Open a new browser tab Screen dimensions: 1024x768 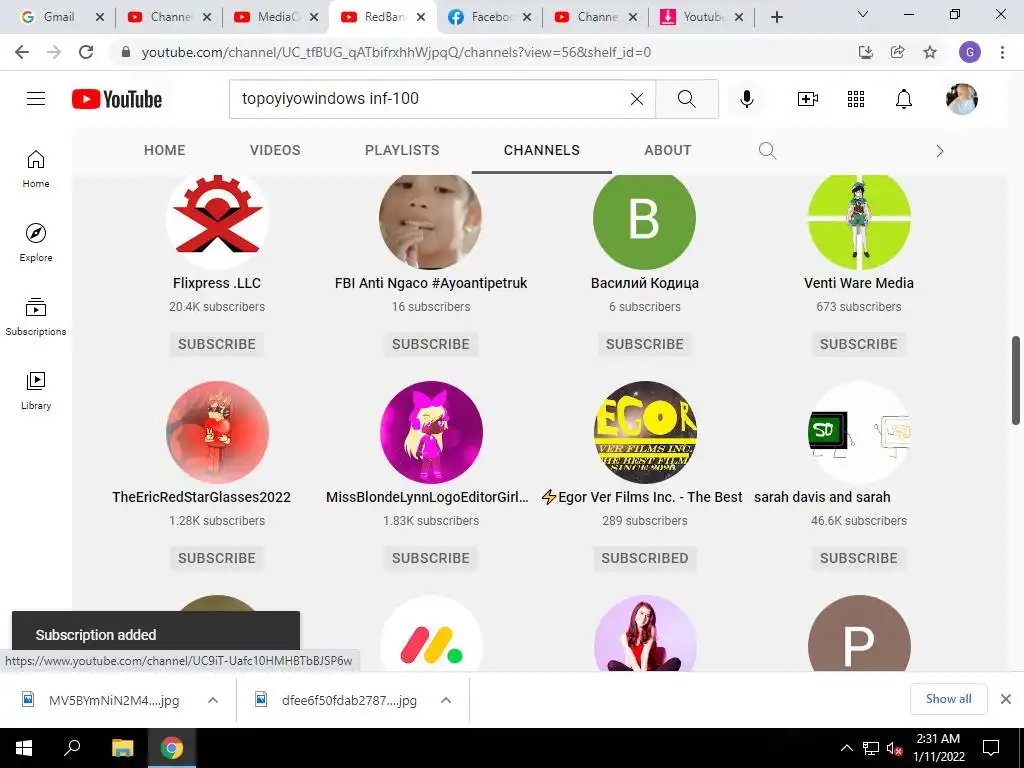click(776, 17)
